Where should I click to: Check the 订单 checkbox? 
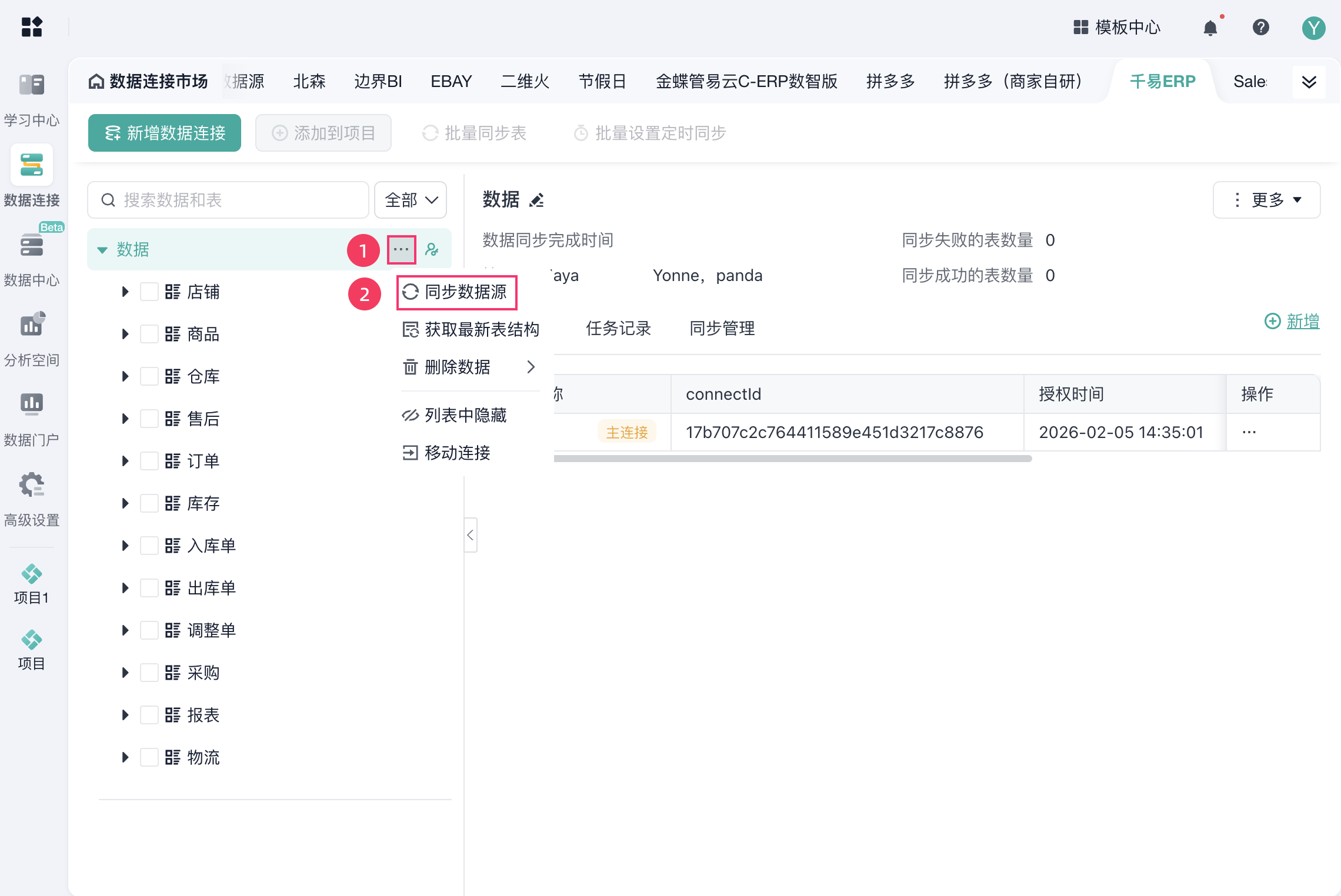(x=149, y=461)
